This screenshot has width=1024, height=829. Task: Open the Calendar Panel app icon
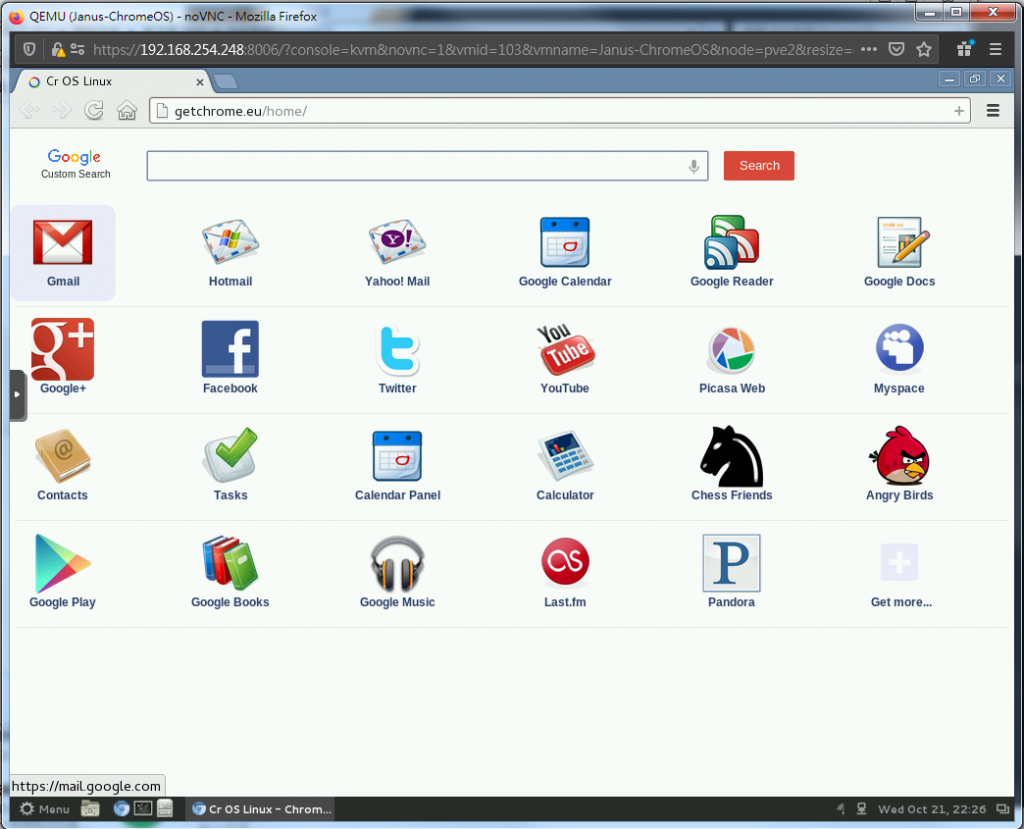pyautogui.click(x=397, y=456)
